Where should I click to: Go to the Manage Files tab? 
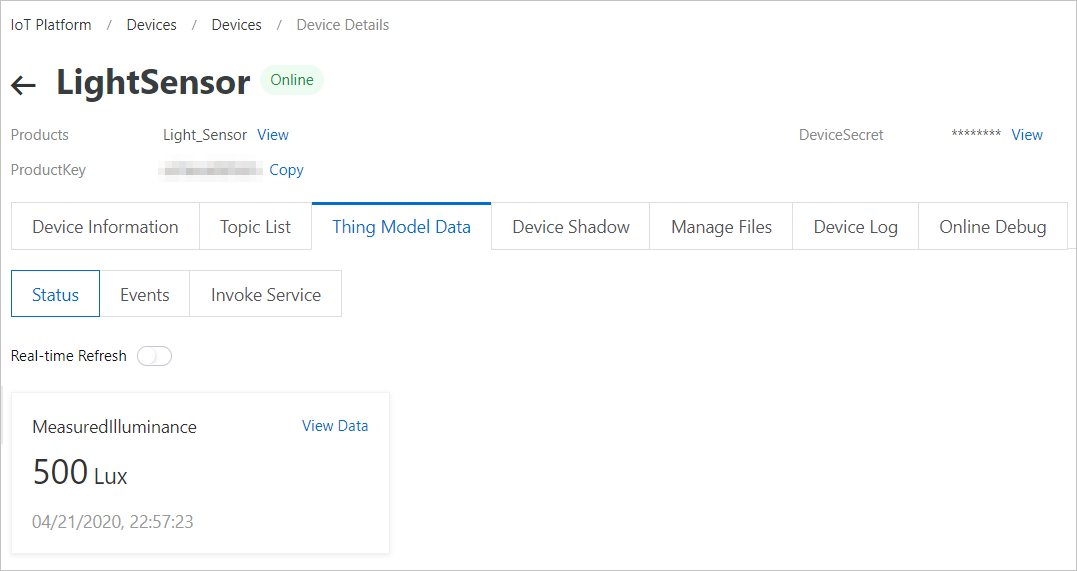click(721, 227)
